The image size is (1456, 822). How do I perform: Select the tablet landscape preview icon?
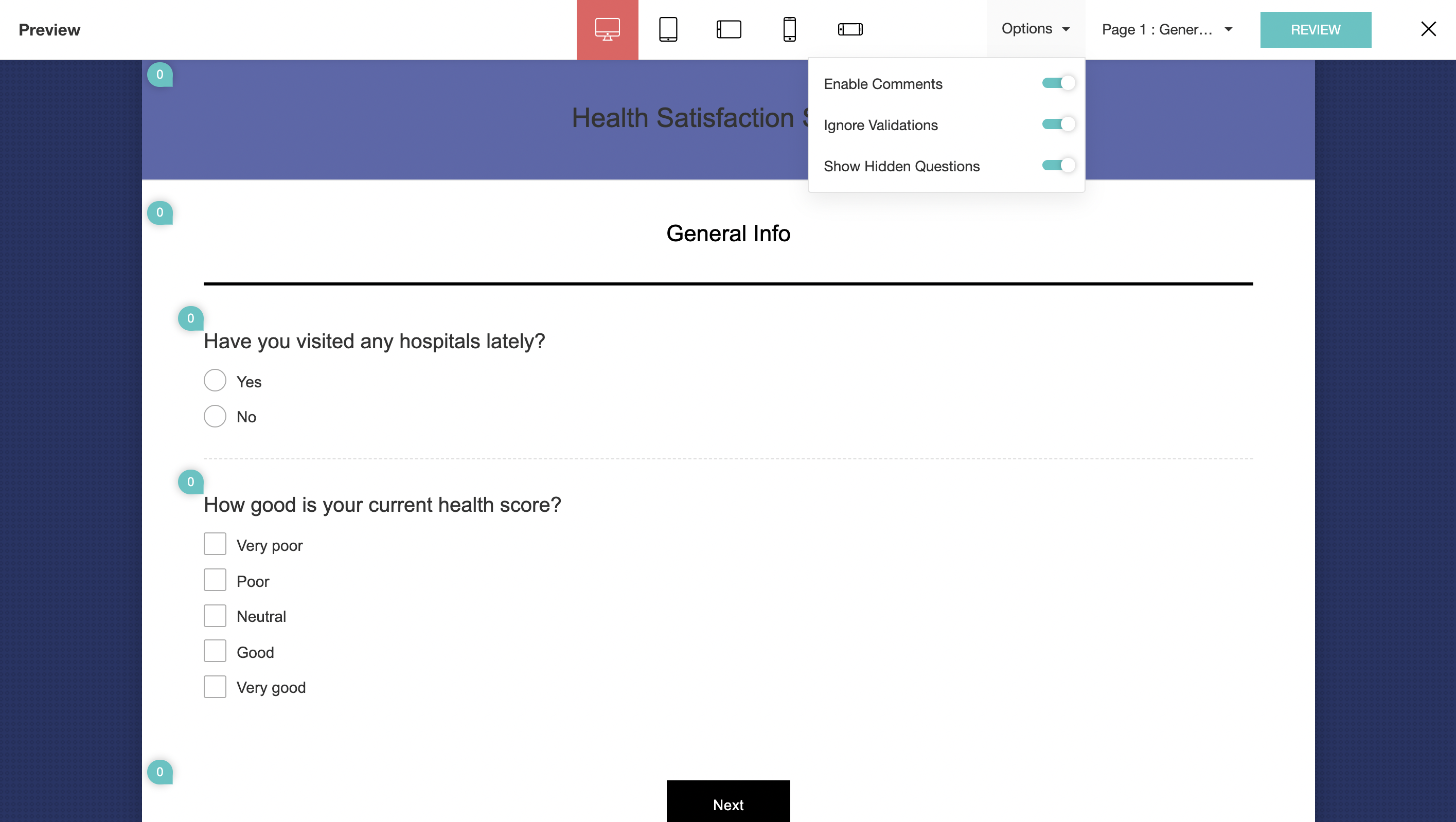tap(729, 29)
